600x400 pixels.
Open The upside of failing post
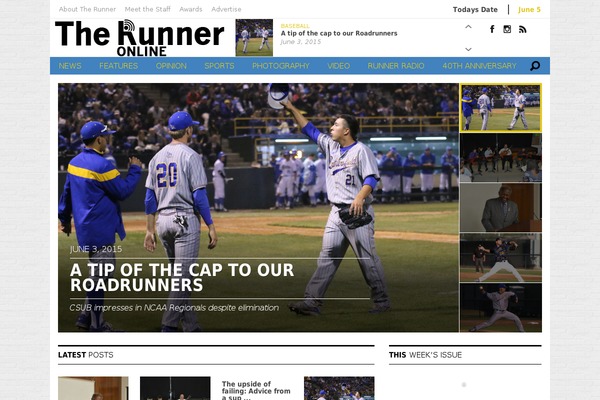pyautogui.click(x=256, y=390)
